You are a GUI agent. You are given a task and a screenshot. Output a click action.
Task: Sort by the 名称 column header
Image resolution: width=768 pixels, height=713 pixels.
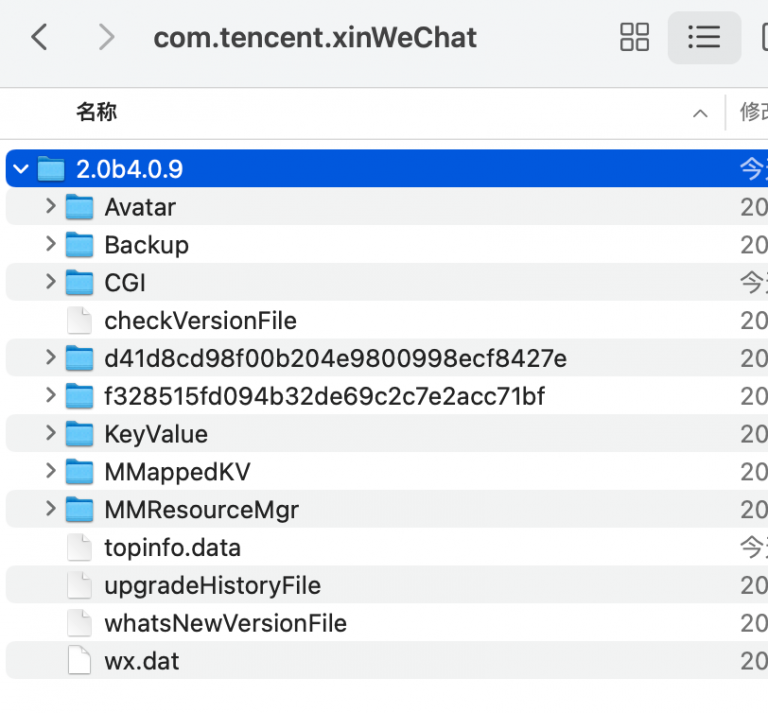coord(97,113)
